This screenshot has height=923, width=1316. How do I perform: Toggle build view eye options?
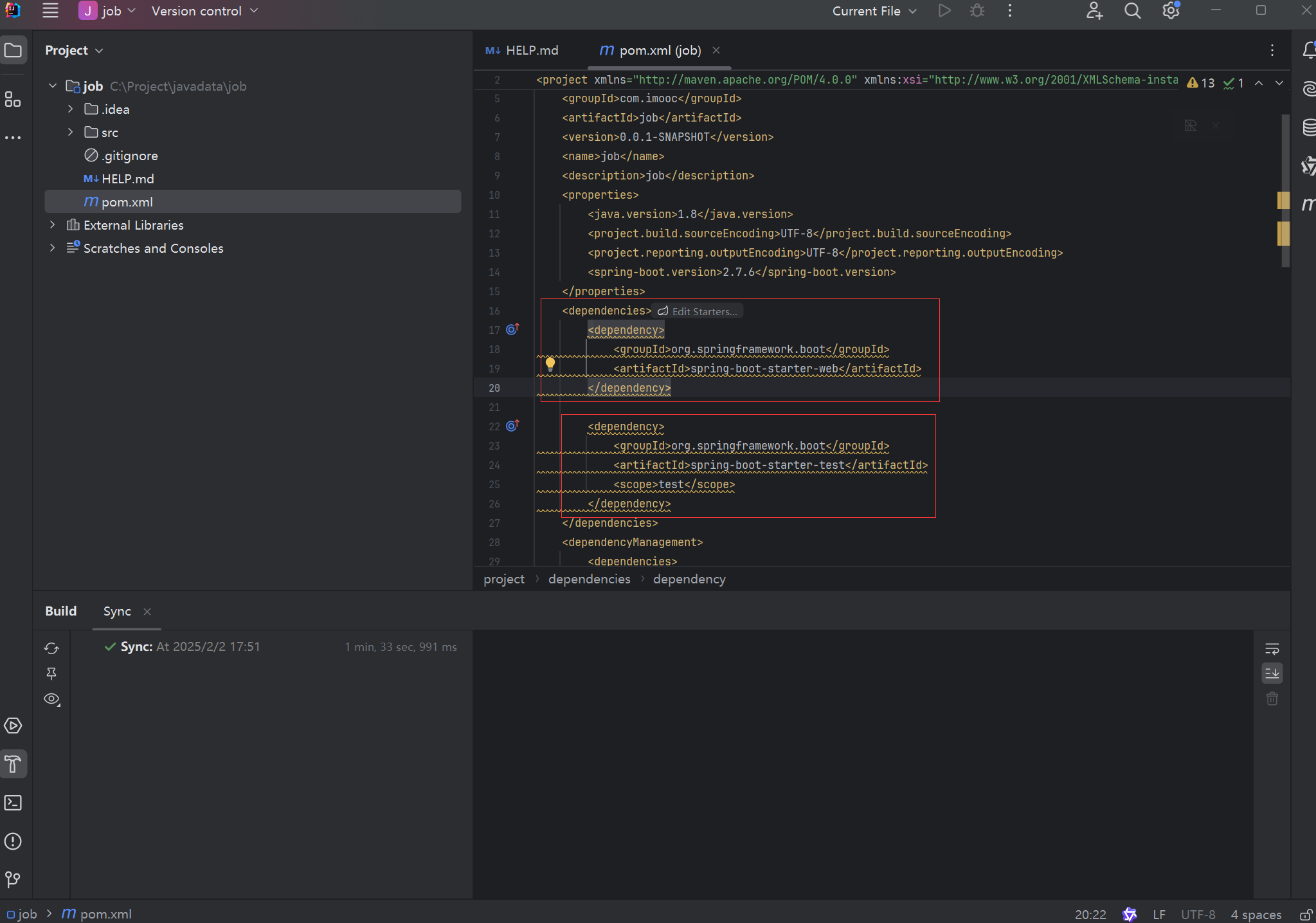tap(51, 699)
